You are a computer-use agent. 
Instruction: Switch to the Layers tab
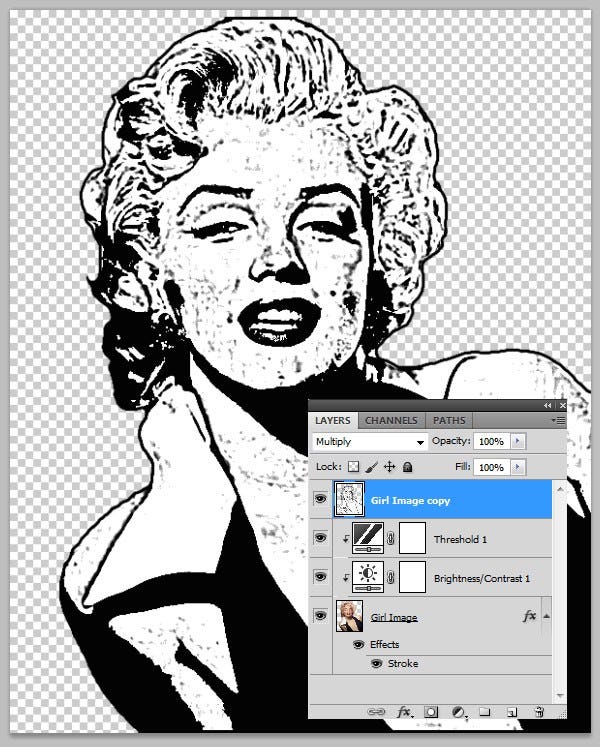click(x=333, y=421)
